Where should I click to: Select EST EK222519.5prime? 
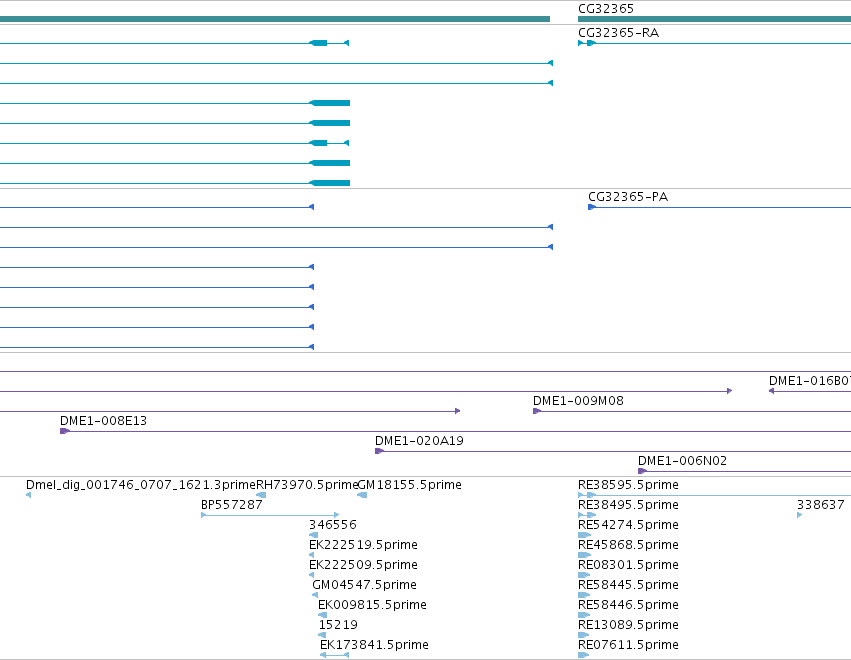click(x=363, y=545)
